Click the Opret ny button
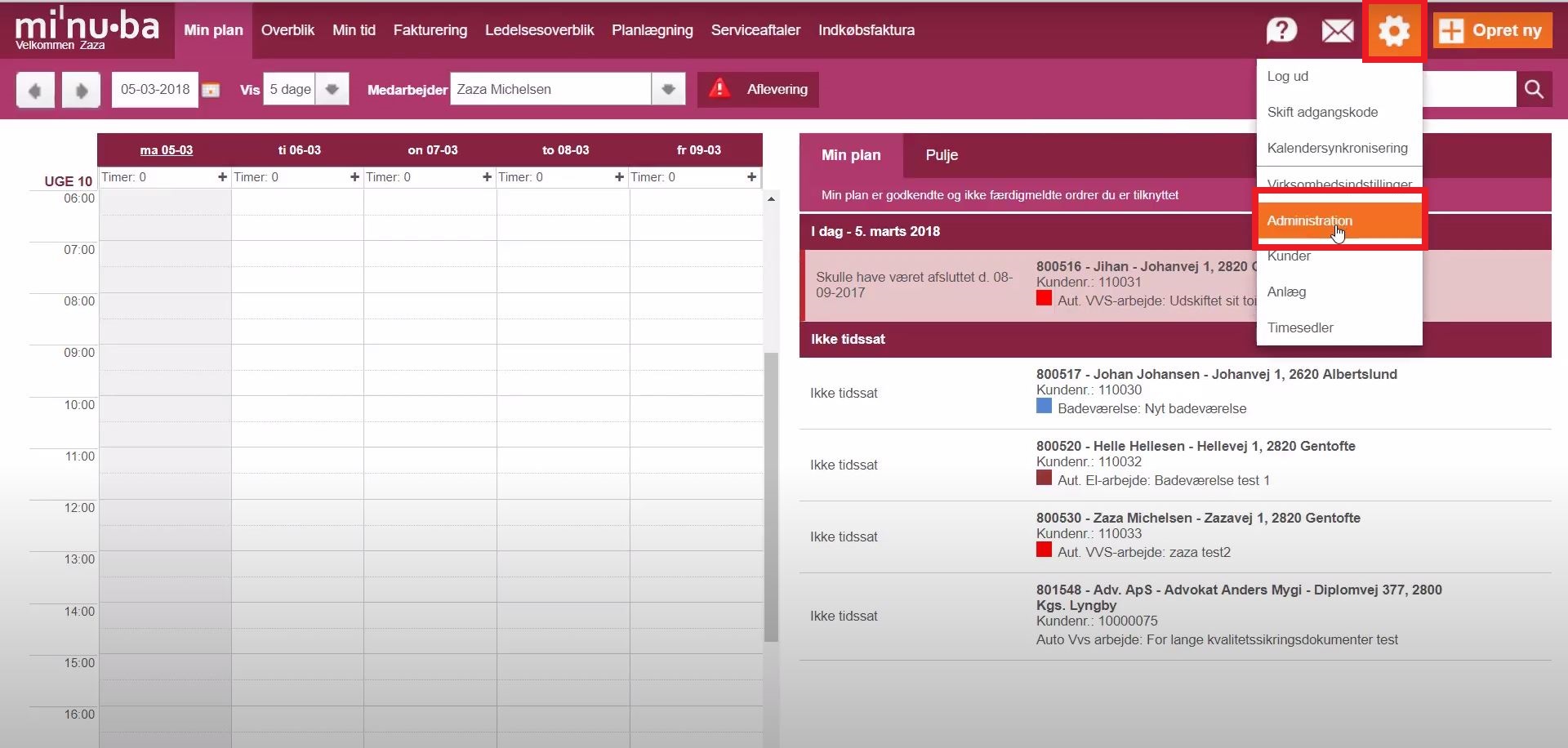This screenshot has width=1568, height=748. point(1493,31)
